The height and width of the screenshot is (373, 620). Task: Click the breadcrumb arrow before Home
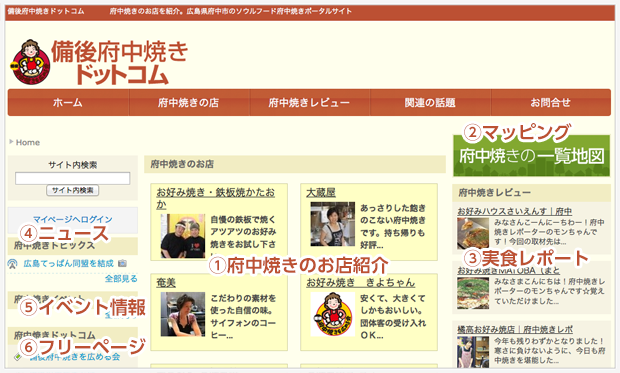[x=11, y=142]
